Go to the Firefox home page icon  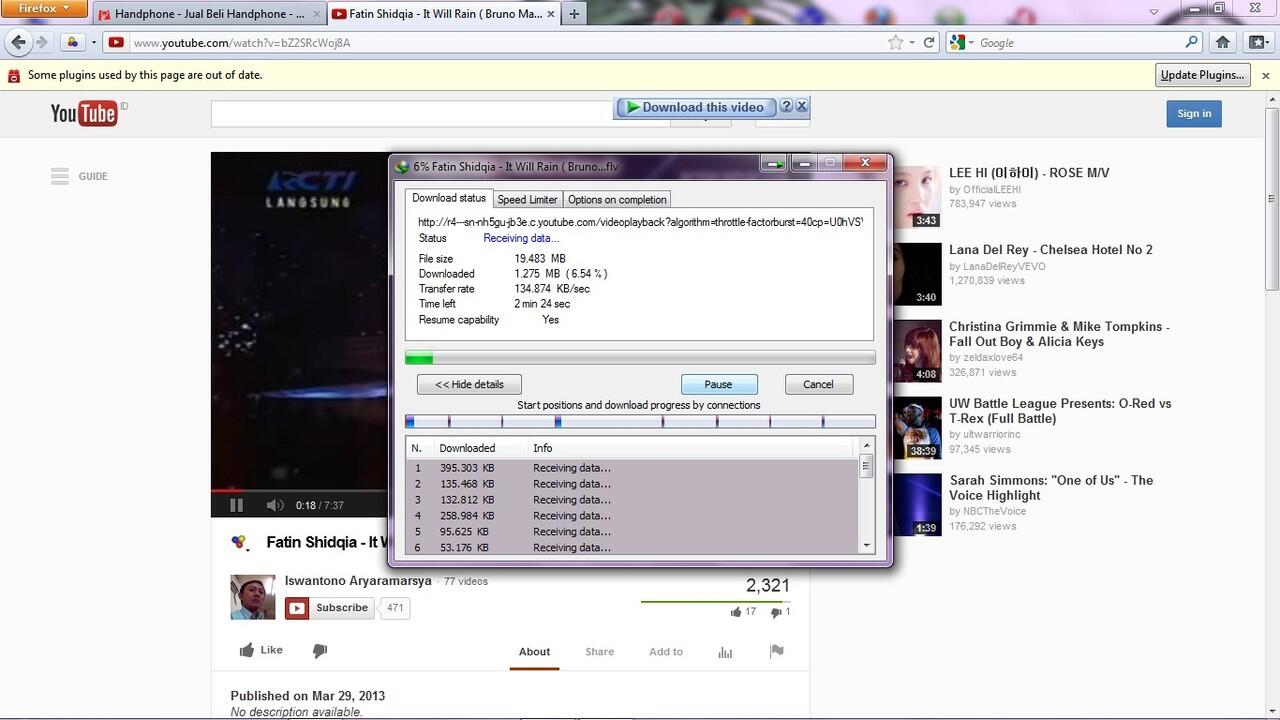(x=1223, y=43)
